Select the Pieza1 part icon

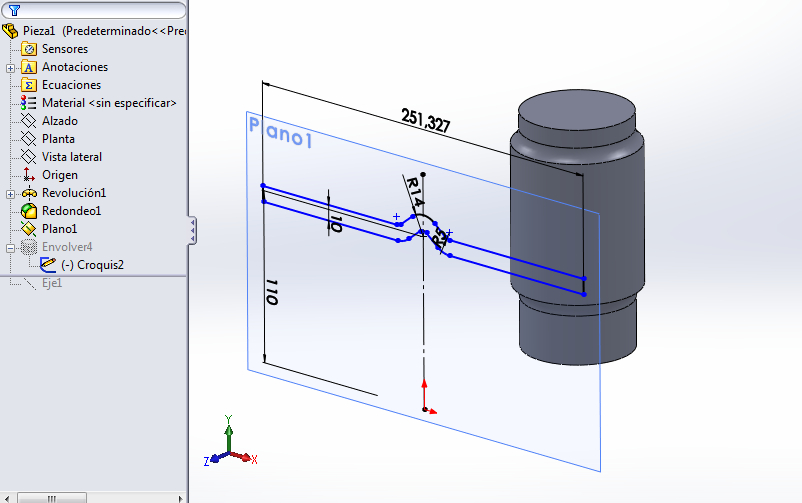click(10, 31)
